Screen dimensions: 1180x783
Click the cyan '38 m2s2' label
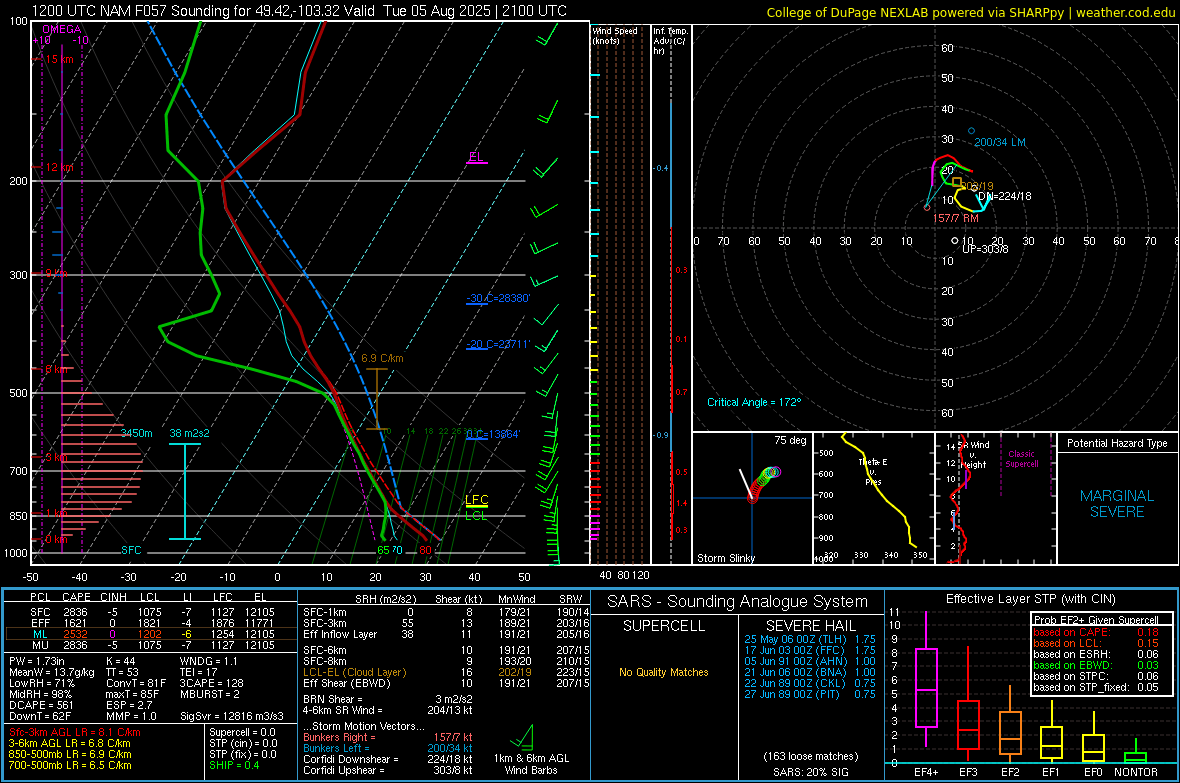coord(190,433)
